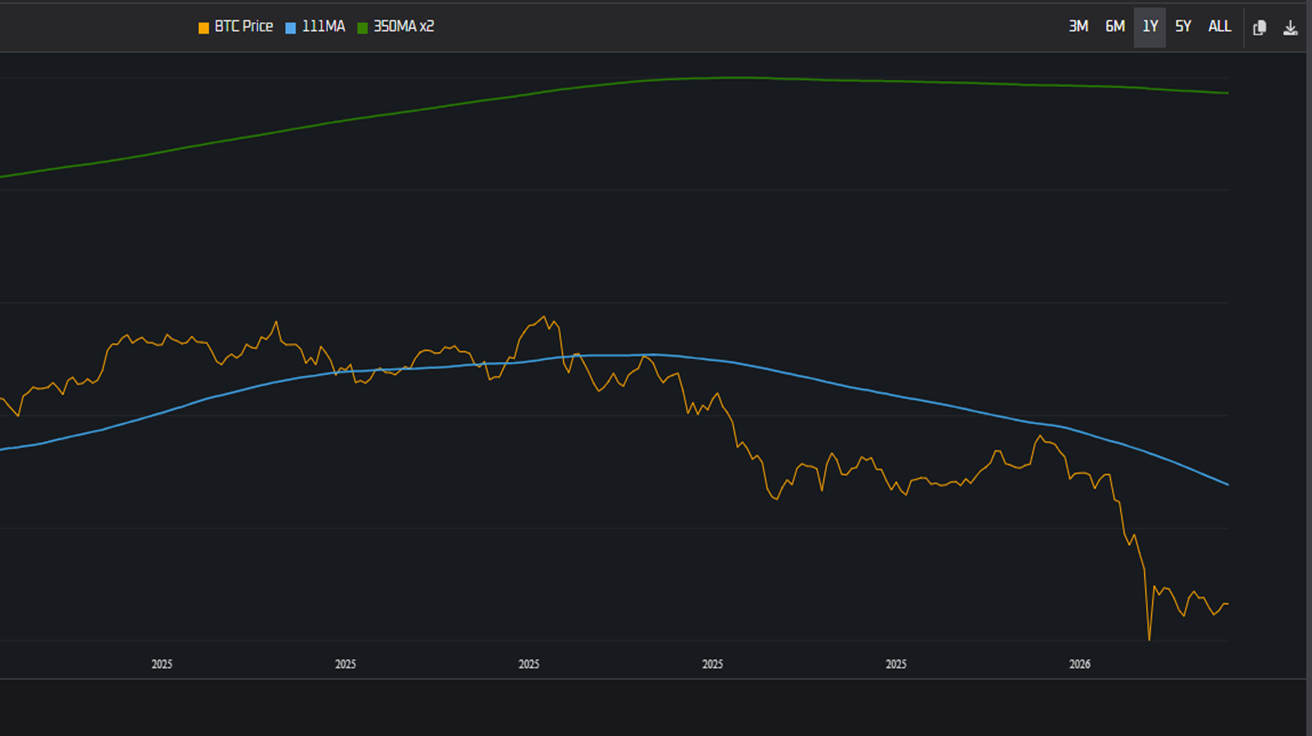Click the green 350MA x2 legend square

[x=363, y=27]
